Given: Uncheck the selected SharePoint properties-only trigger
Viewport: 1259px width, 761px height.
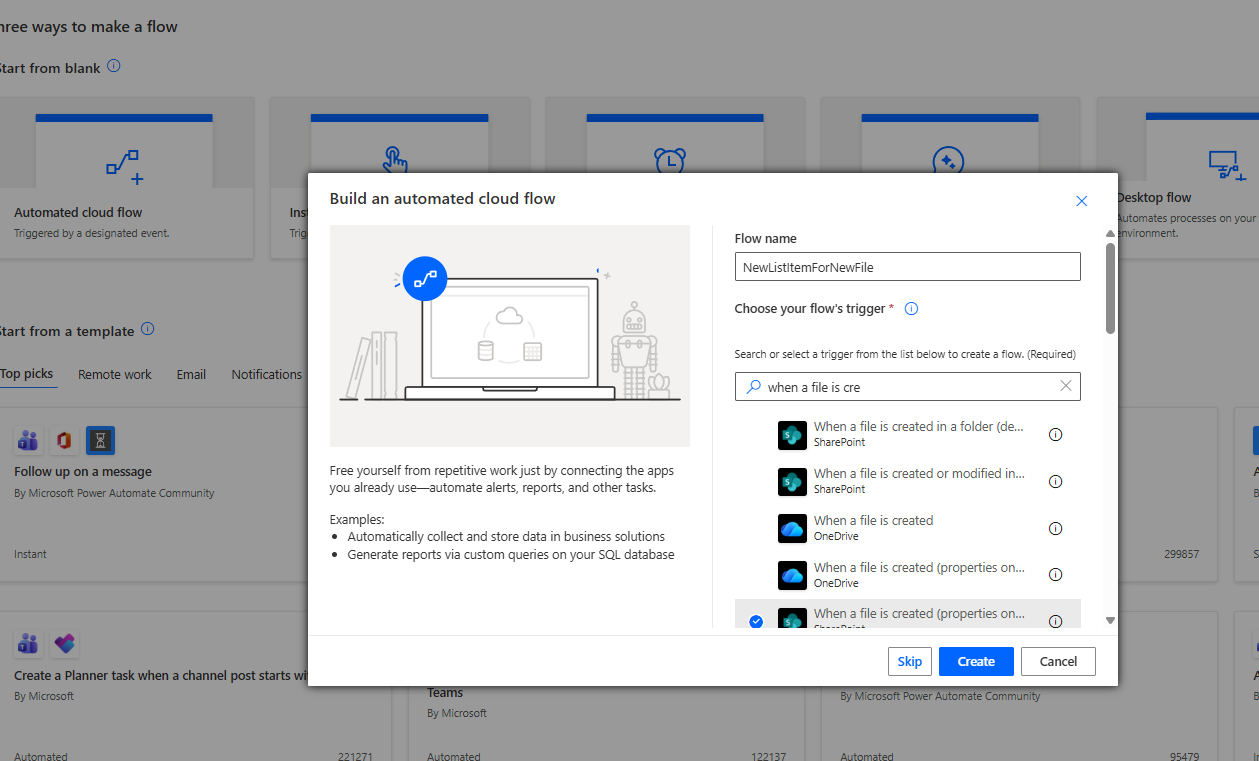Looking at the screenshot, I should 756,621.
